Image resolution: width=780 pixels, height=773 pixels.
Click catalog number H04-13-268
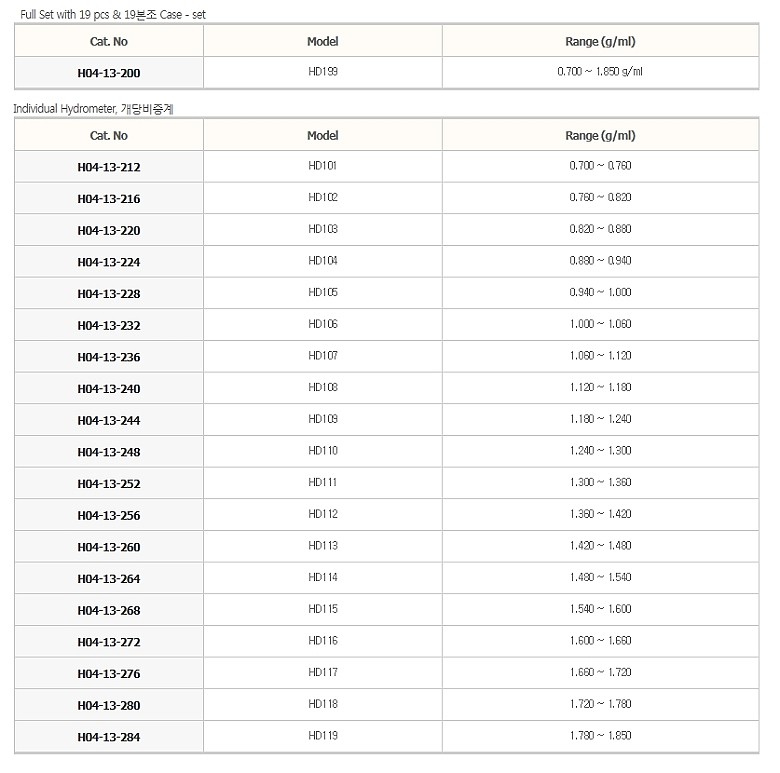tap(109, 611)
